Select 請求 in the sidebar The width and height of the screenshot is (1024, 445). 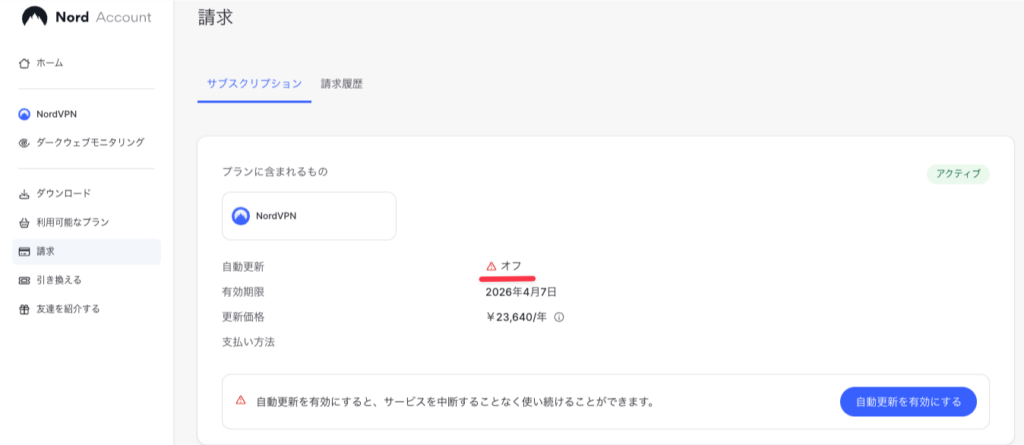pos(86,252)
